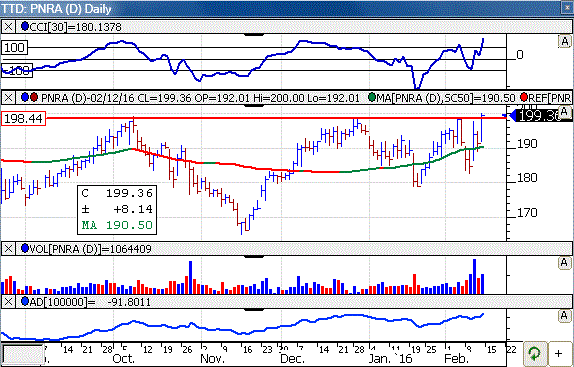Click the -100 CCI level label
The width and height of the screenshot is (574, 367).
coord(17,70)
